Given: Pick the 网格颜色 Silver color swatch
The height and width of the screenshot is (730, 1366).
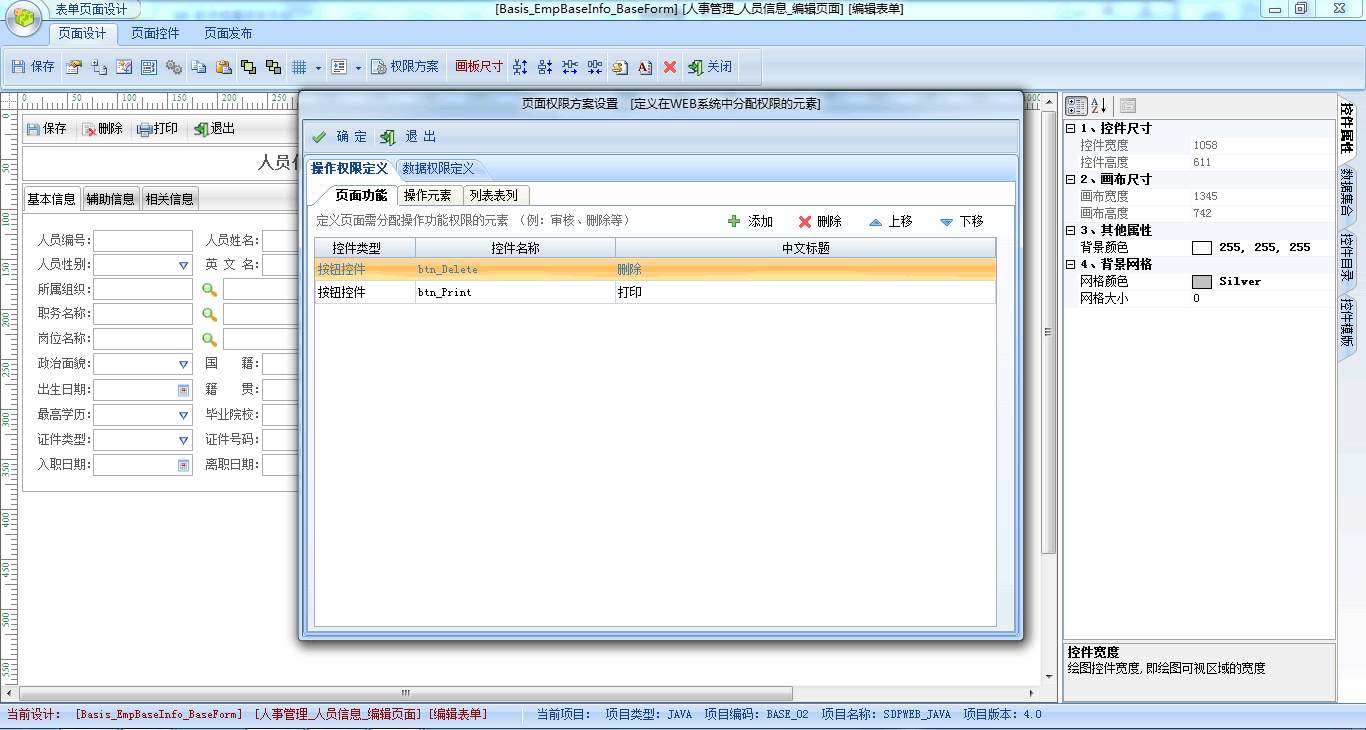Looking at the screenshot, I should click(x=1201, y=281).
